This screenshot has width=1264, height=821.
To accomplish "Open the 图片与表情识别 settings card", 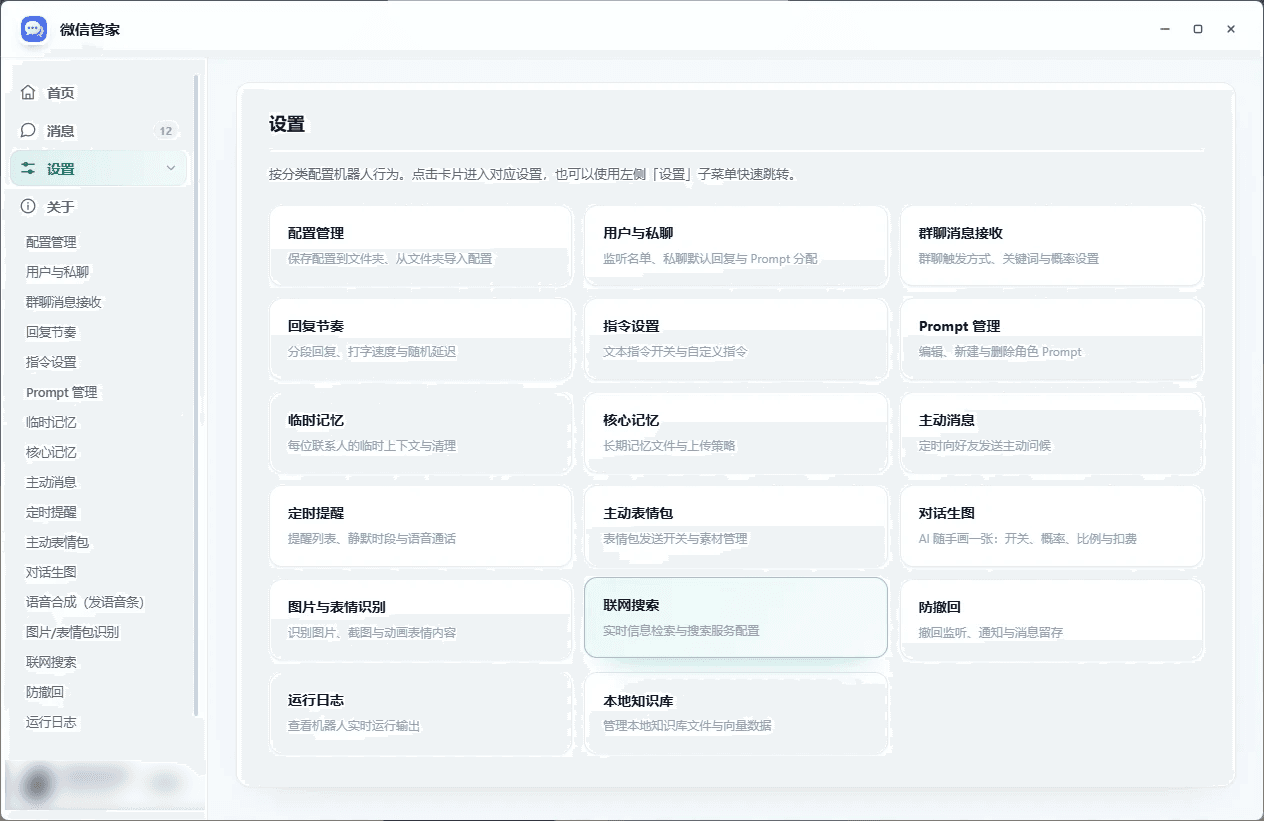I will pyautogui.click(x=421, y=619).
